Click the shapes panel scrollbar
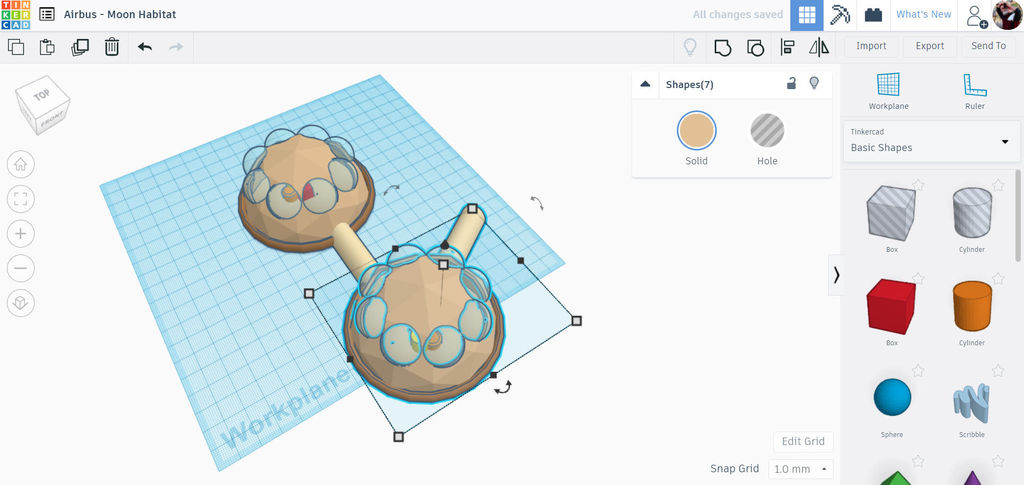 pyautogui.click(x=1017, y=215)
